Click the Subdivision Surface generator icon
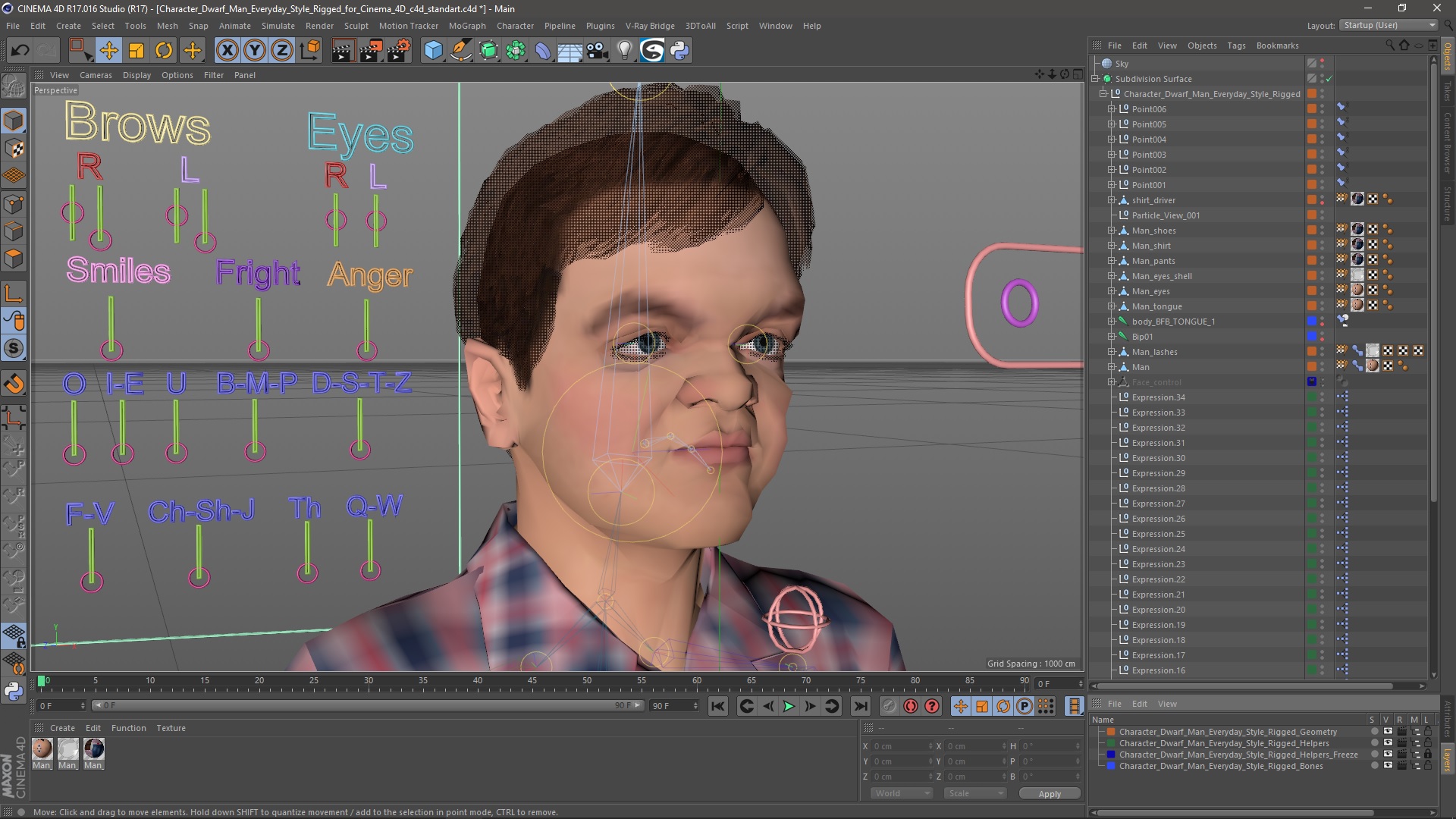Image resolution: width=1456 pixels, height=819 pixels. pos(488,51)
